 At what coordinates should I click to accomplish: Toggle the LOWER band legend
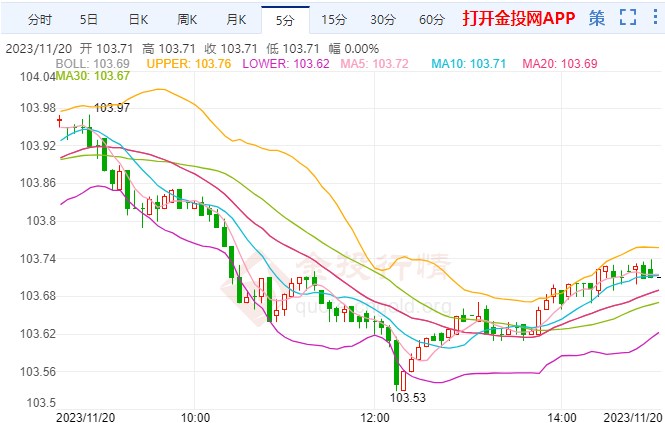[290, 63]
